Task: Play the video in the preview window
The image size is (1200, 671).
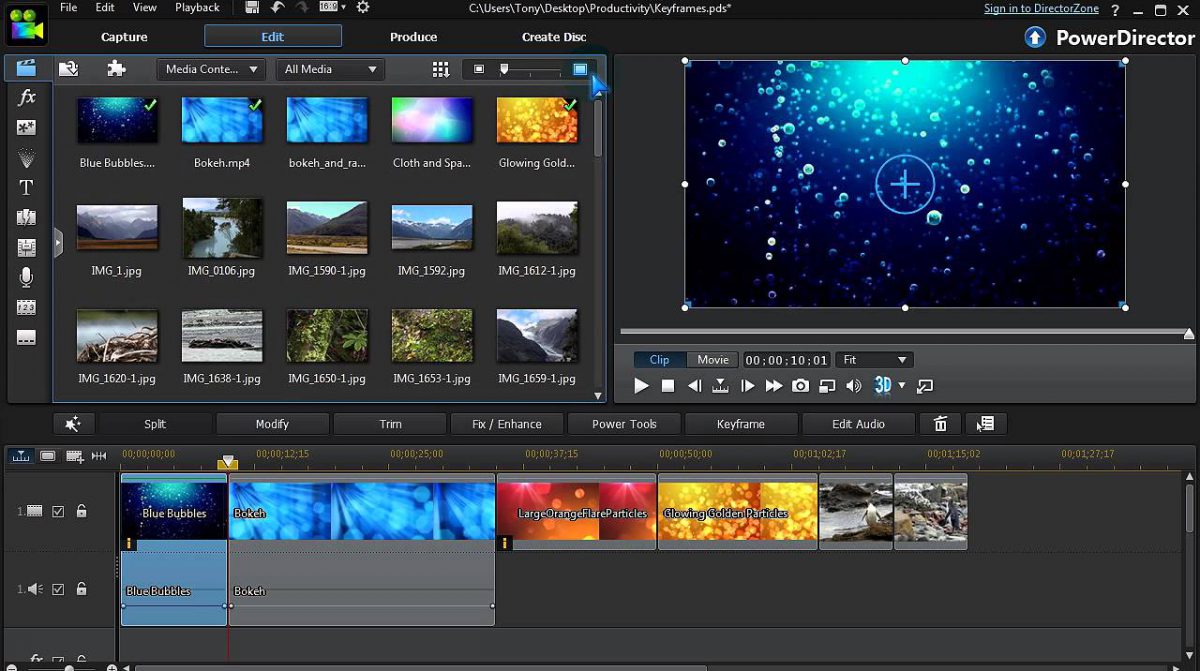Action: coord(640,385)
